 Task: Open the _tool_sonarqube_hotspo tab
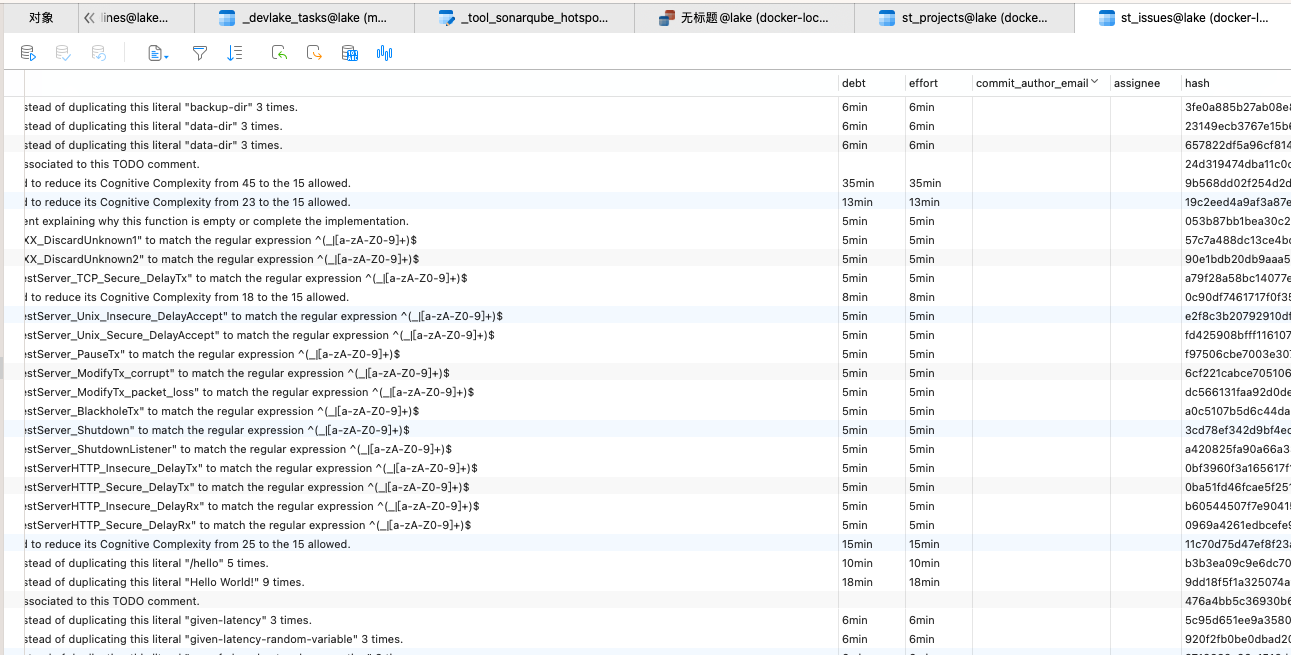pos(523,18)
